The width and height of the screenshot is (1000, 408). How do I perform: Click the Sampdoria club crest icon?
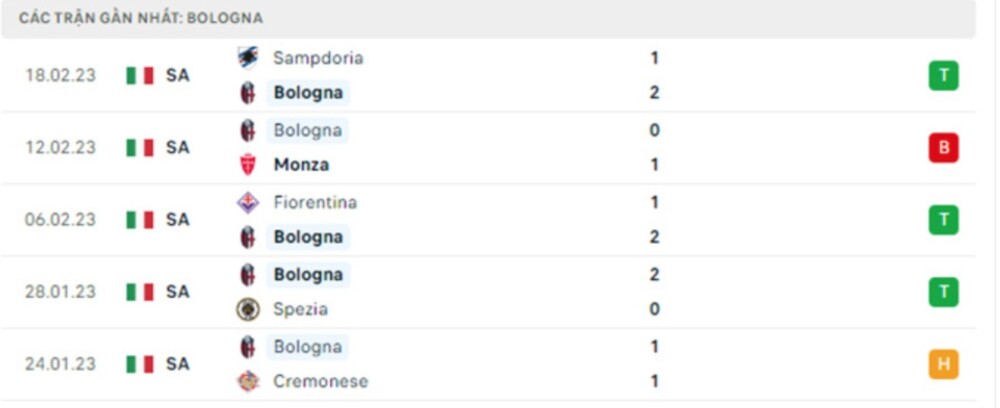click(247, 58)
